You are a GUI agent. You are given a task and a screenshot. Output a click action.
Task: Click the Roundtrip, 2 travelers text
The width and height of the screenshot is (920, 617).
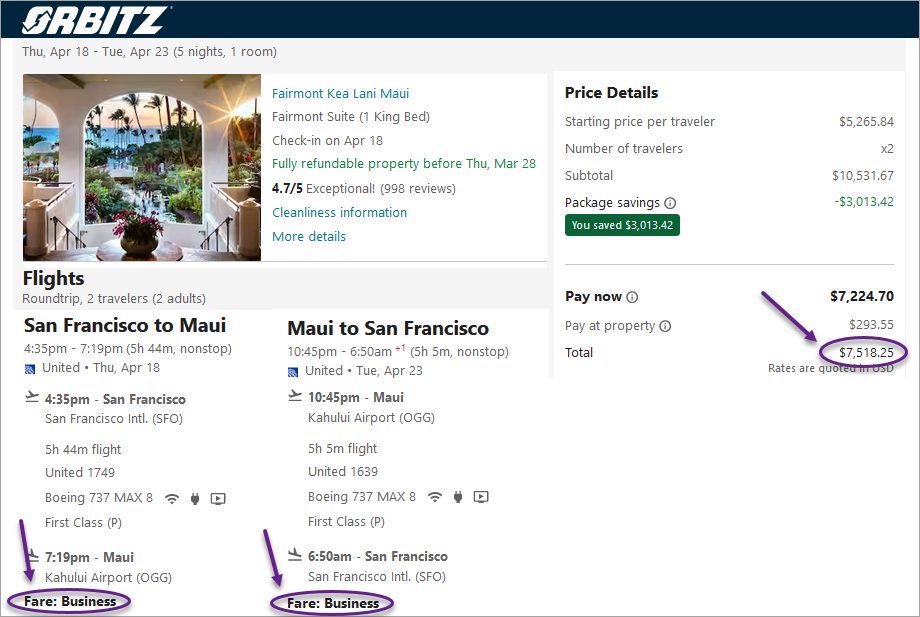[x=114, y=299]
